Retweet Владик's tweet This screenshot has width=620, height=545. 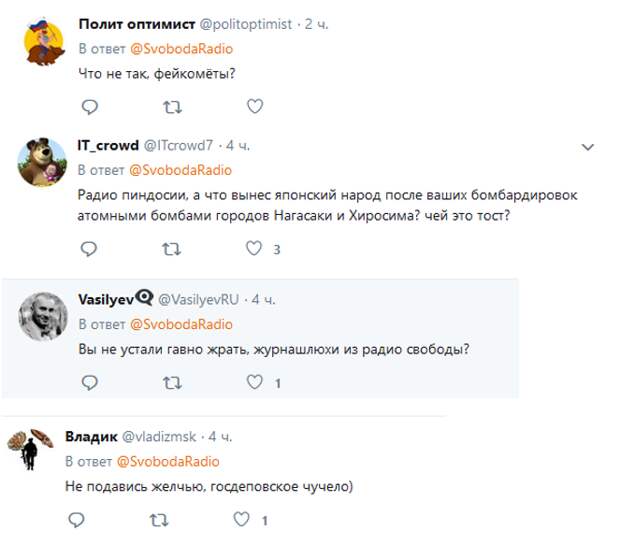[159, 520]
